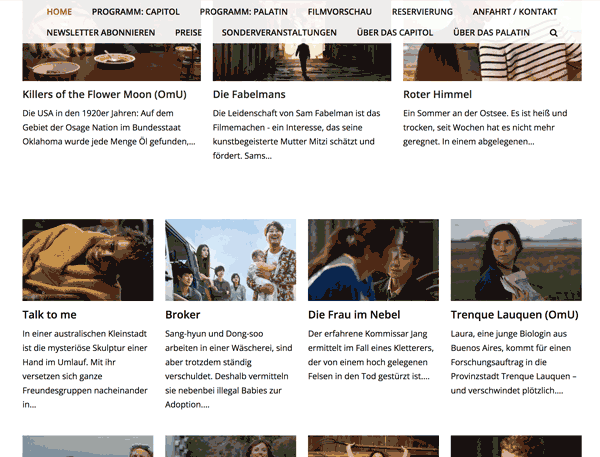The image size is (600, 457).
Task: Click Die Frau im Nebel thumbnail
Action: 373,260
